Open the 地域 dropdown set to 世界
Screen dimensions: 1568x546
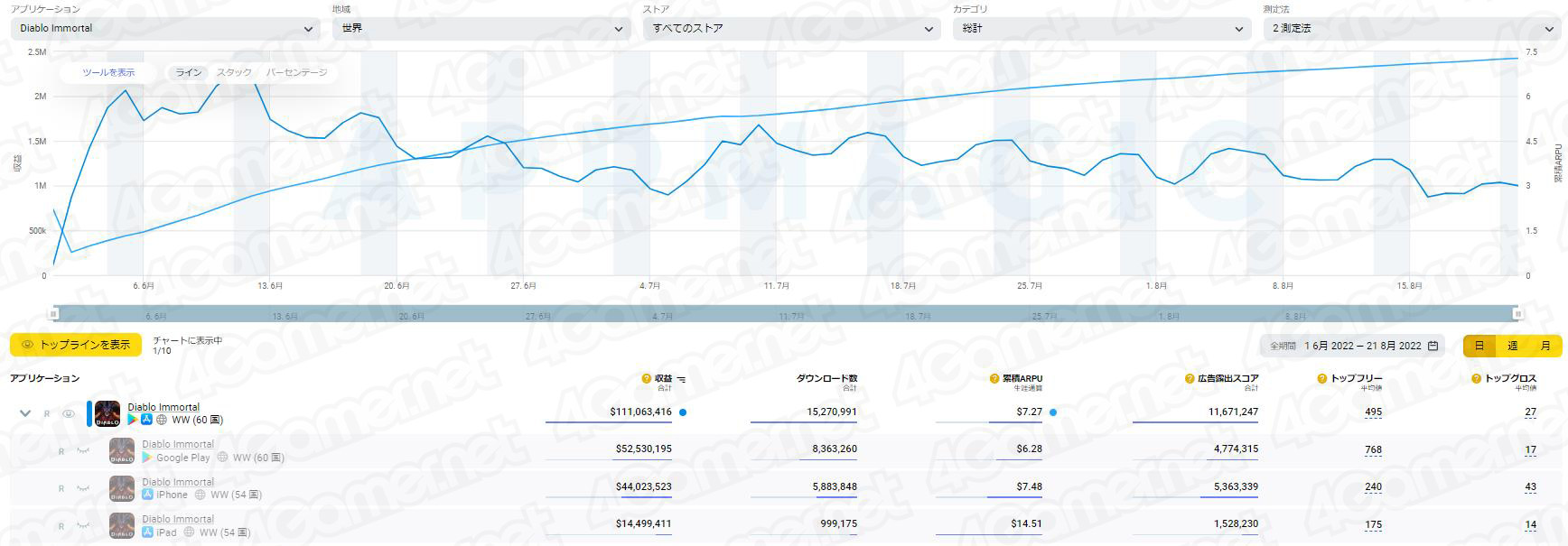[481, 28]
